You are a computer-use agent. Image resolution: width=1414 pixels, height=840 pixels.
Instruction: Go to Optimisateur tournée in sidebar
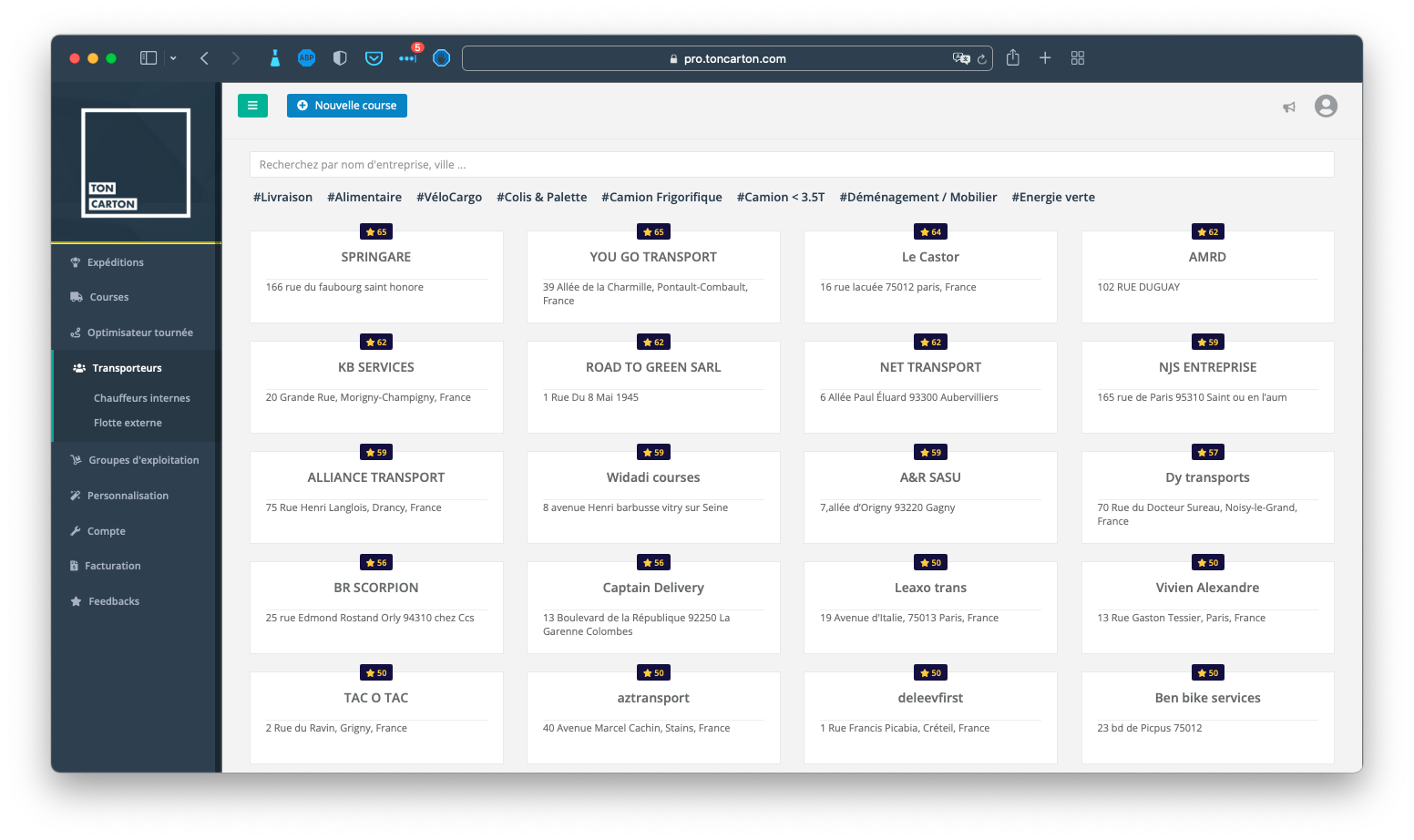[x=139, y=333]
